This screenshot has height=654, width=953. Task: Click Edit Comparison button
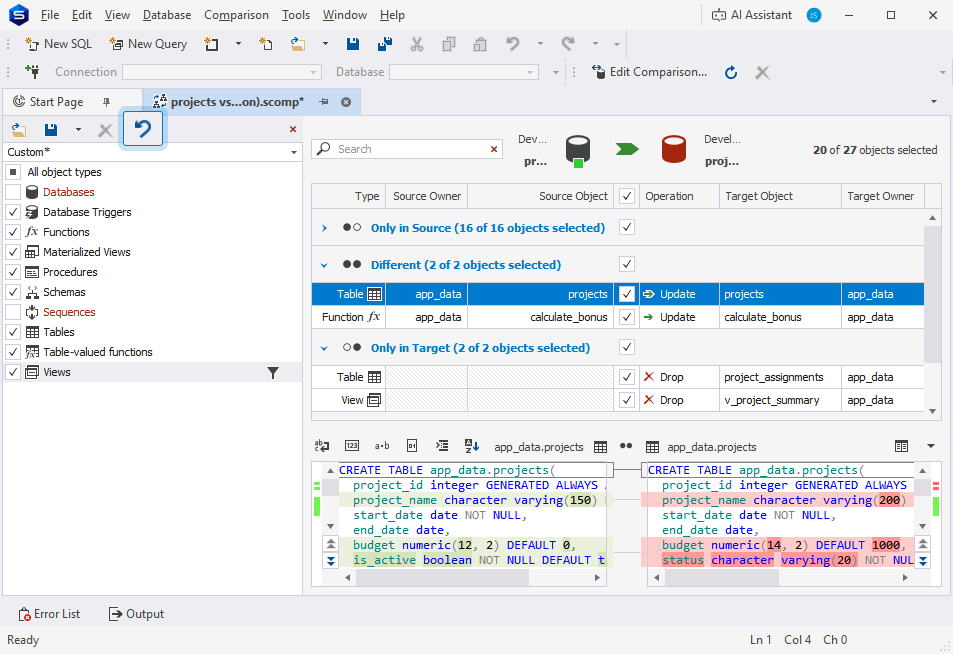tap(649, 72)
